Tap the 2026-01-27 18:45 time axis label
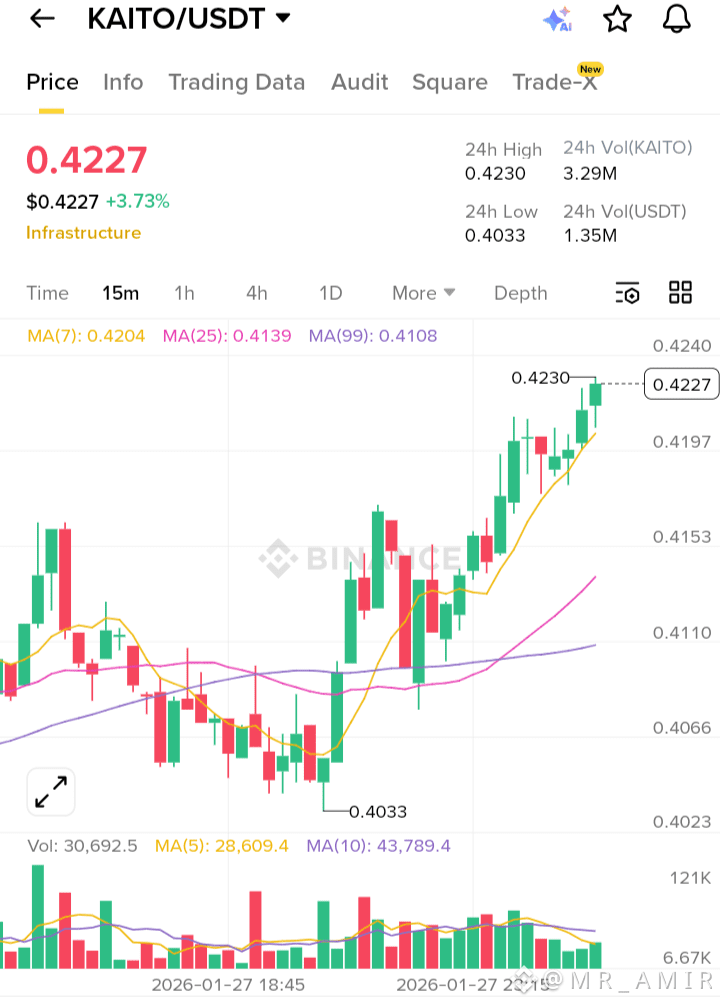The width and height of the screenshot is (720, 1005). pos(228,985)
